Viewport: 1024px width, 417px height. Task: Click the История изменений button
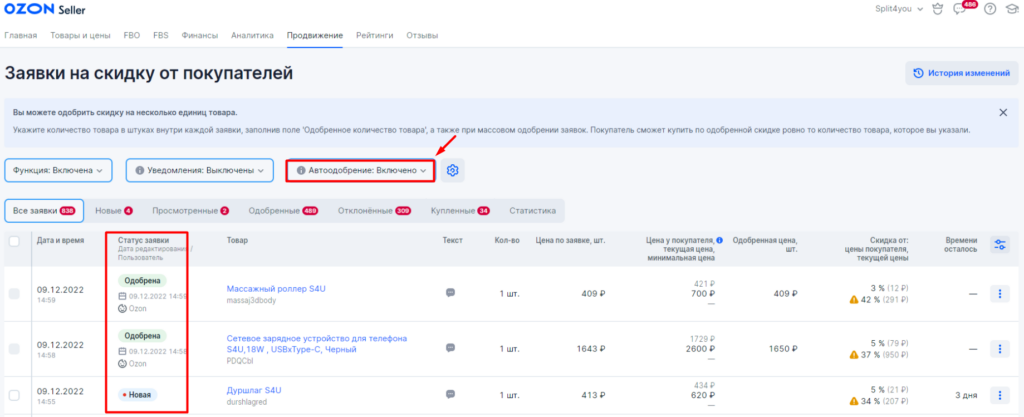(x=961, y=73)
